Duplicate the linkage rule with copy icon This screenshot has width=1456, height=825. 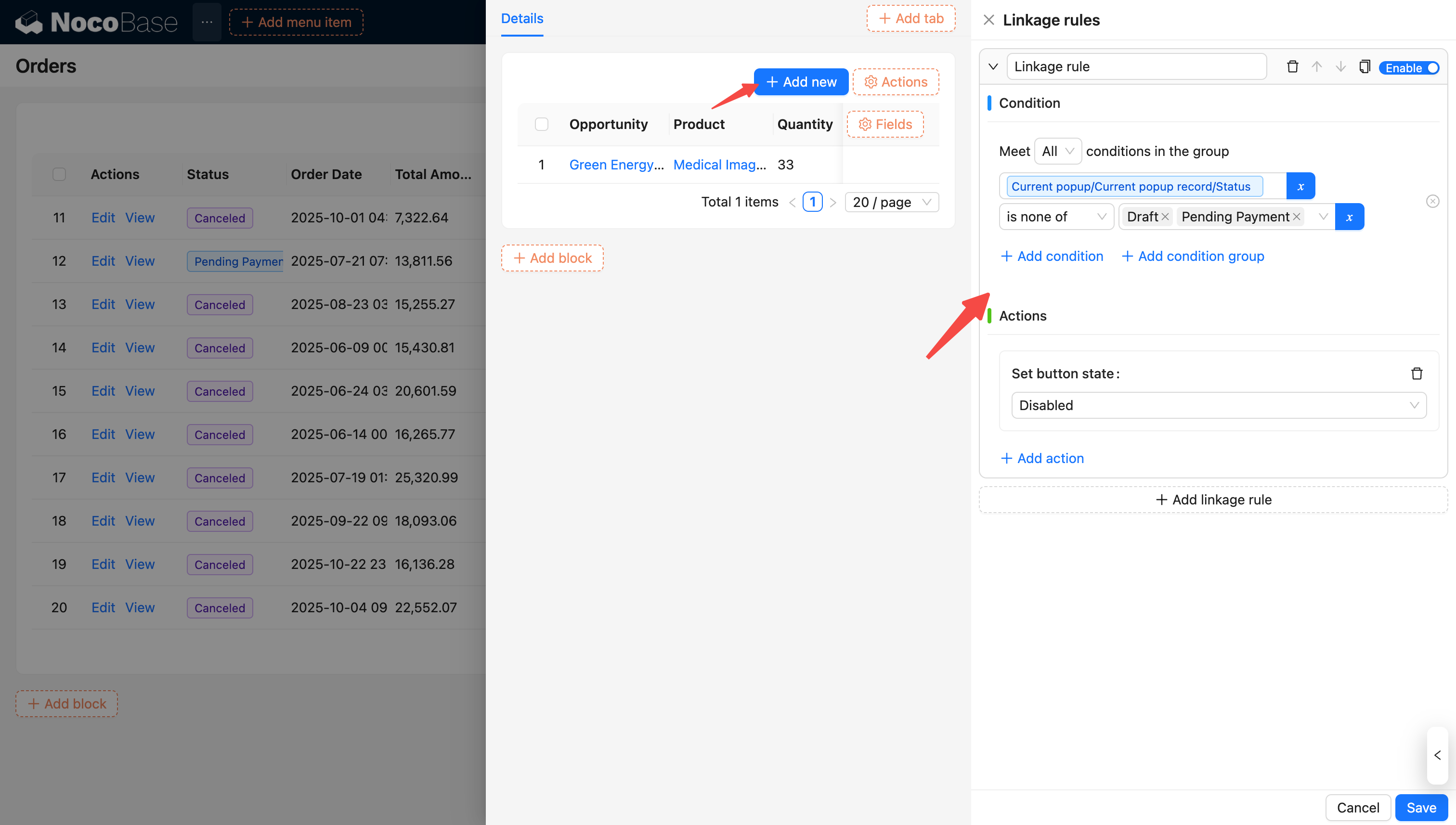point(1364,67)
